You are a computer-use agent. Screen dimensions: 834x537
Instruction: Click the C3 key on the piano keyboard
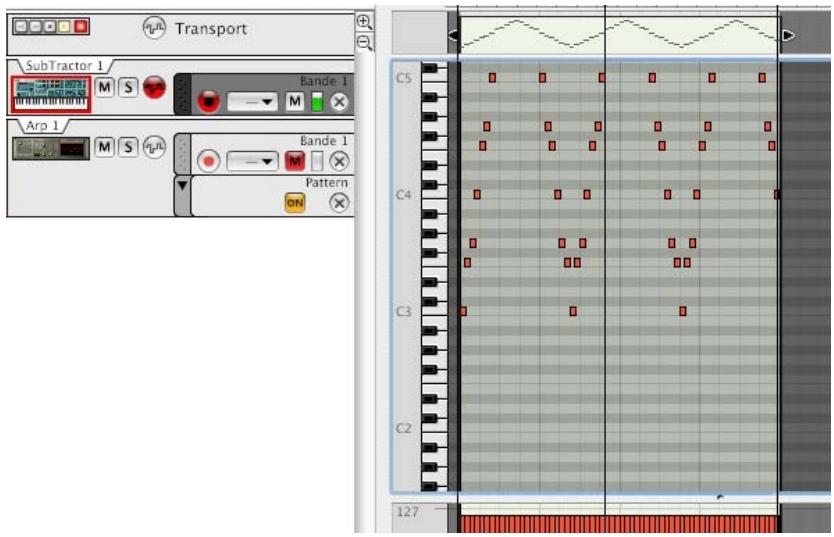coord(435,312)
